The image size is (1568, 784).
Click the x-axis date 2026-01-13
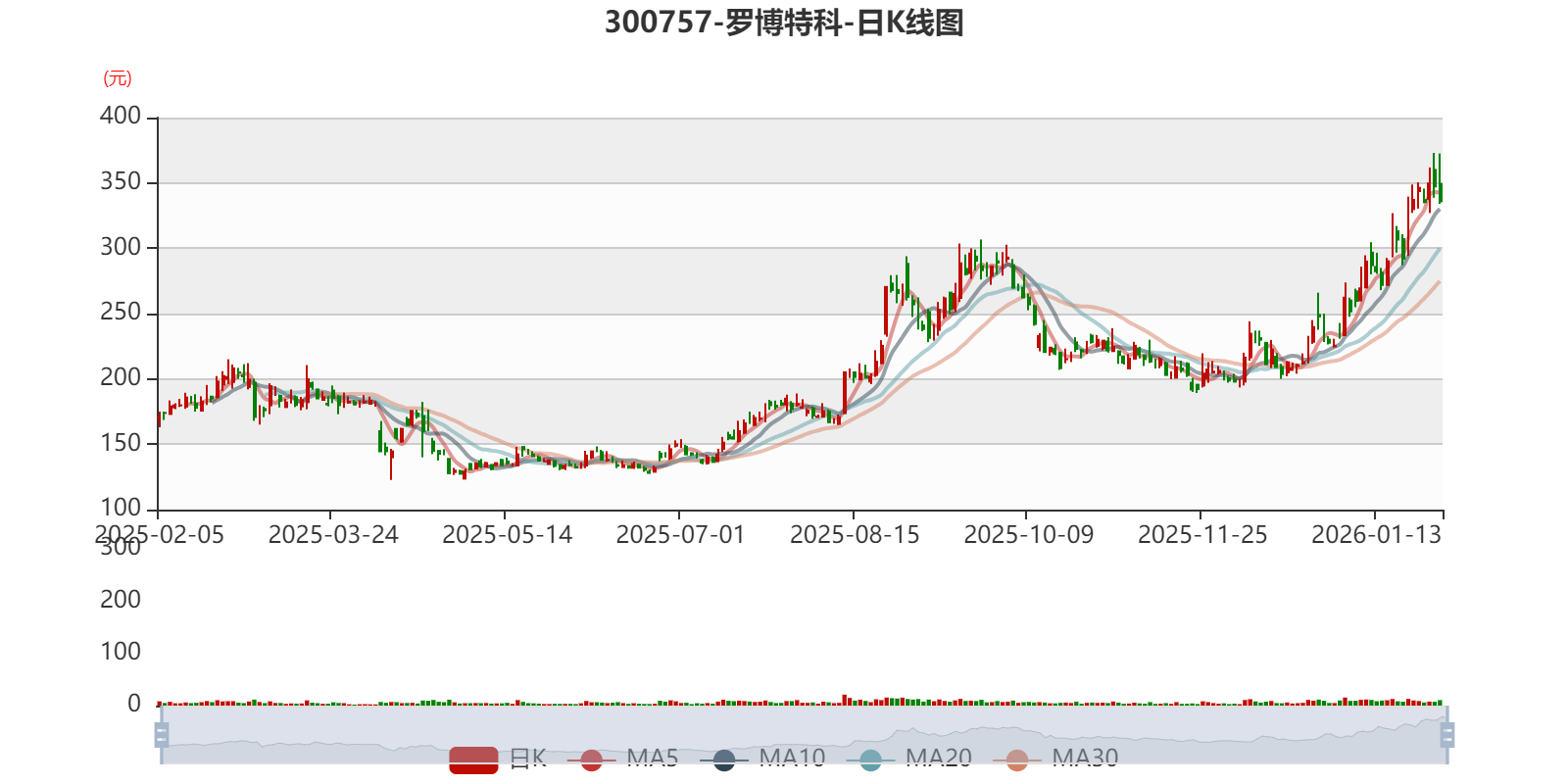click(1376, 535)
